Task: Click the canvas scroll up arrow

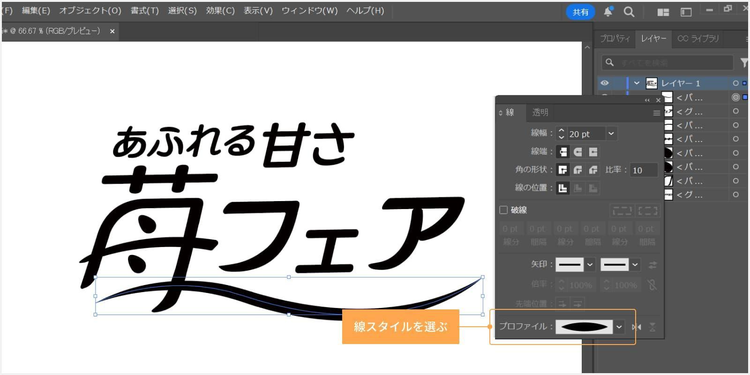Action: [x=587, y=47]
